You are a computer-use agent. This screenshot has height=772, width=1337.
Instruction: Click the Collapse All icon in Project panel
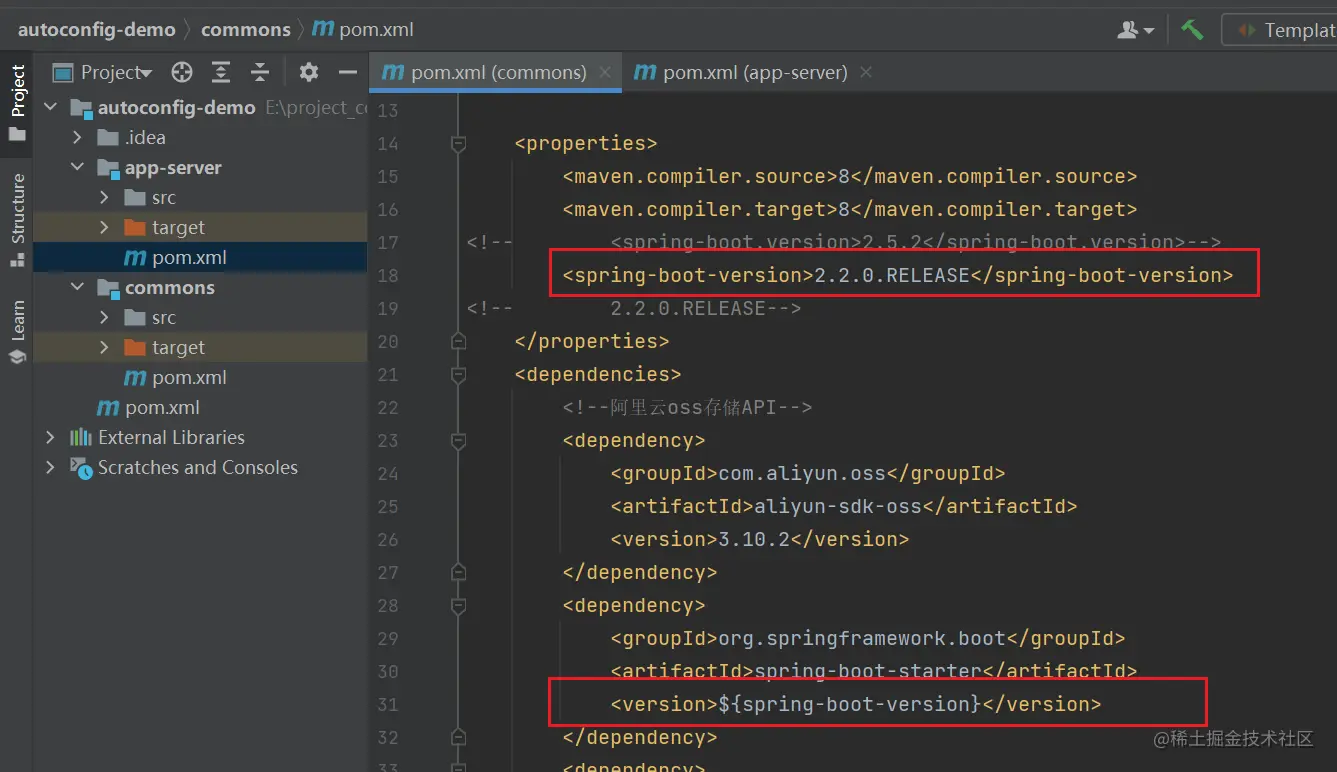(260, 72)
